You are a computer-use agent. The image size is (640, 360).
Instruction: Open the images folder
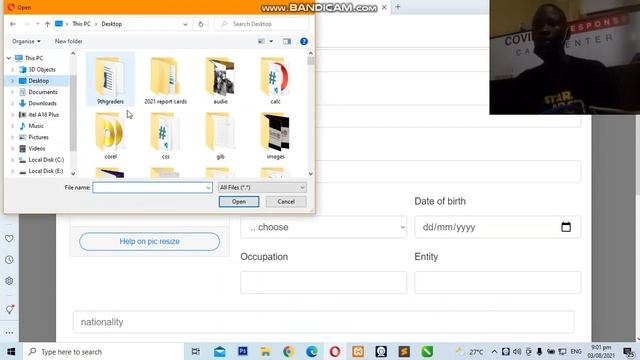click(276, 136)
